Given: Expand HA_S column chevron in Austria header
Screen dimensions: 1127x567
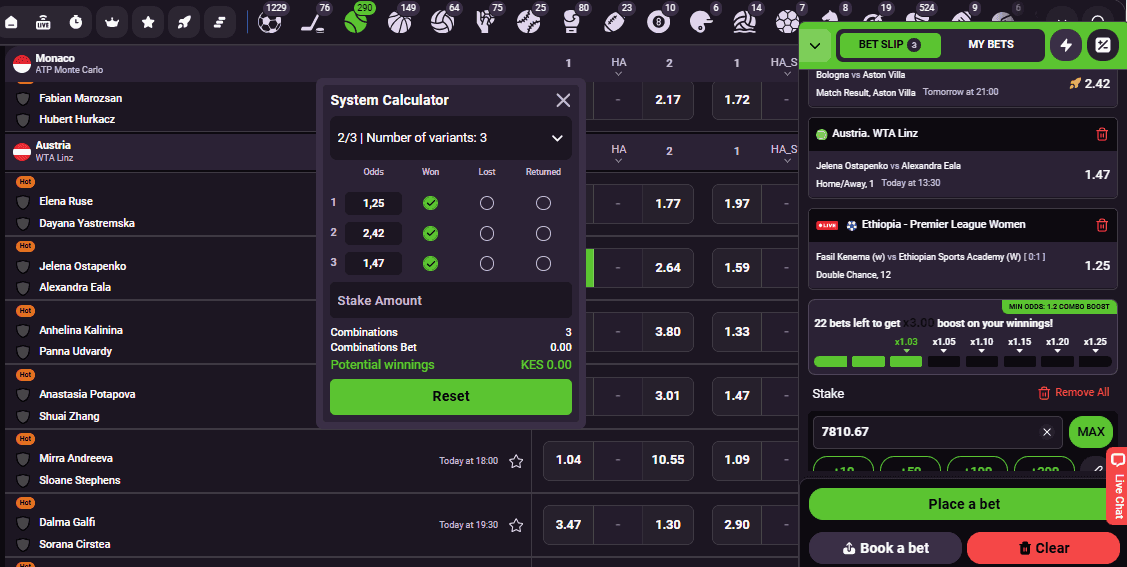Looking at the screenshot, I should tap(787, 161).
